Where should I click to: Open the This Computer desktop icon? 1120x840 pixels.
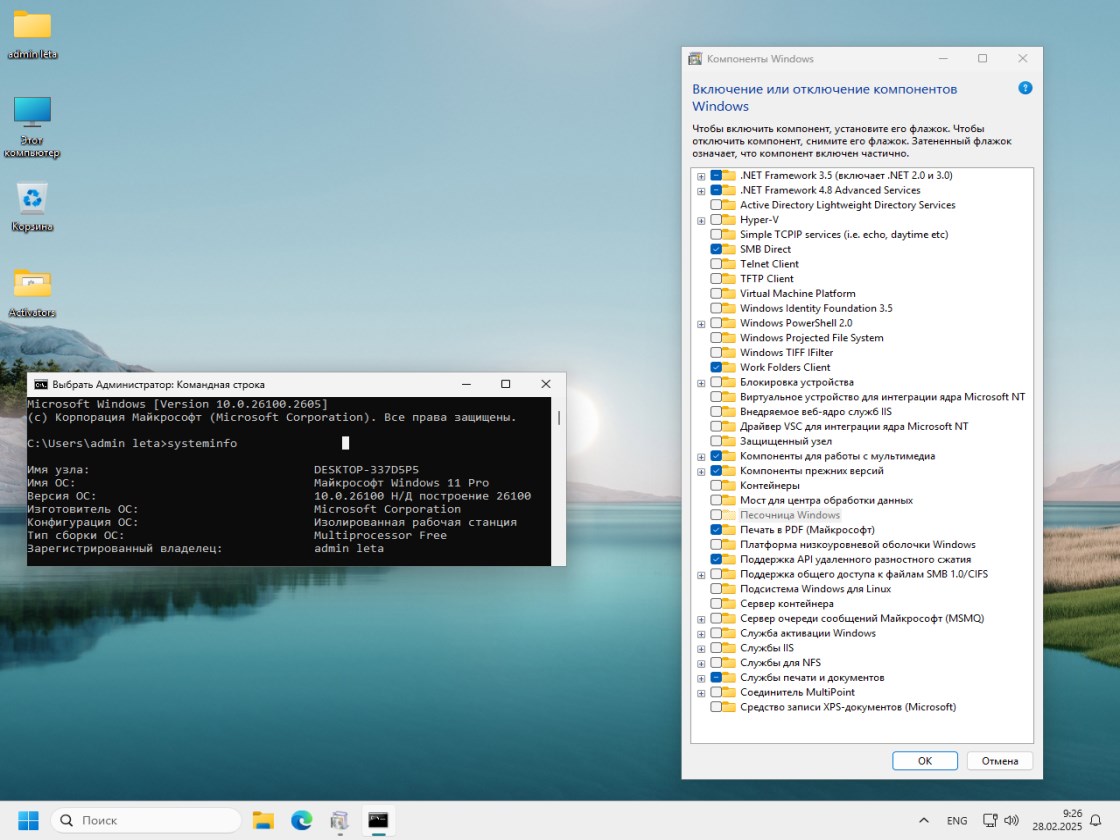coord(32,112)
